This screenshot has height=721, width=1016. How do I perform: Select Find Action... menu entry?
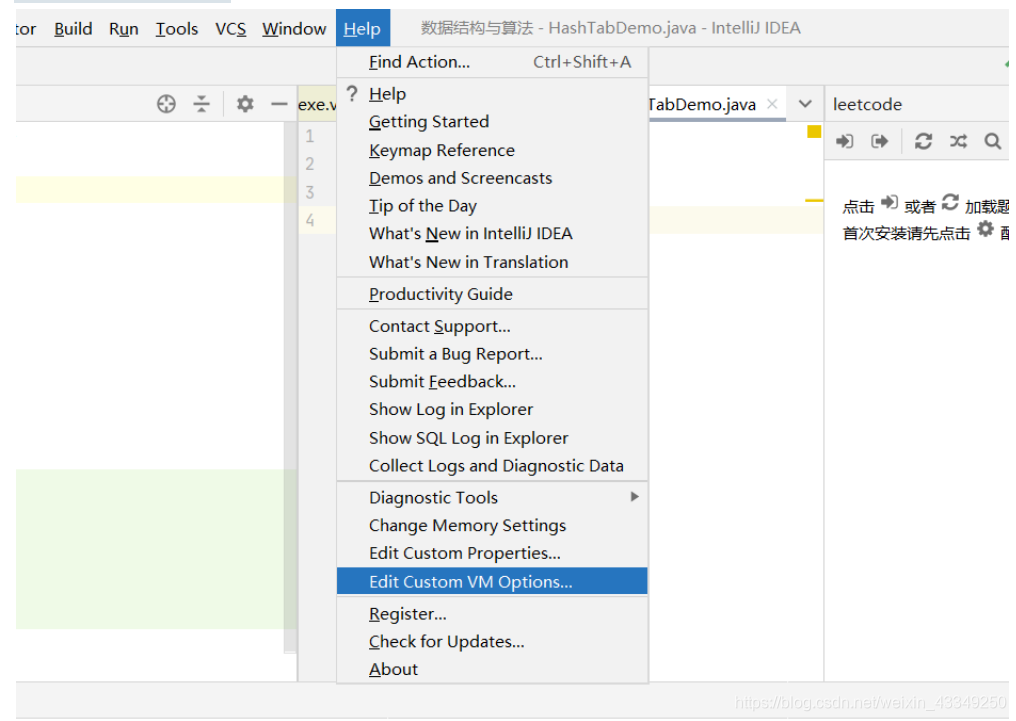click(x=492, y=62)
